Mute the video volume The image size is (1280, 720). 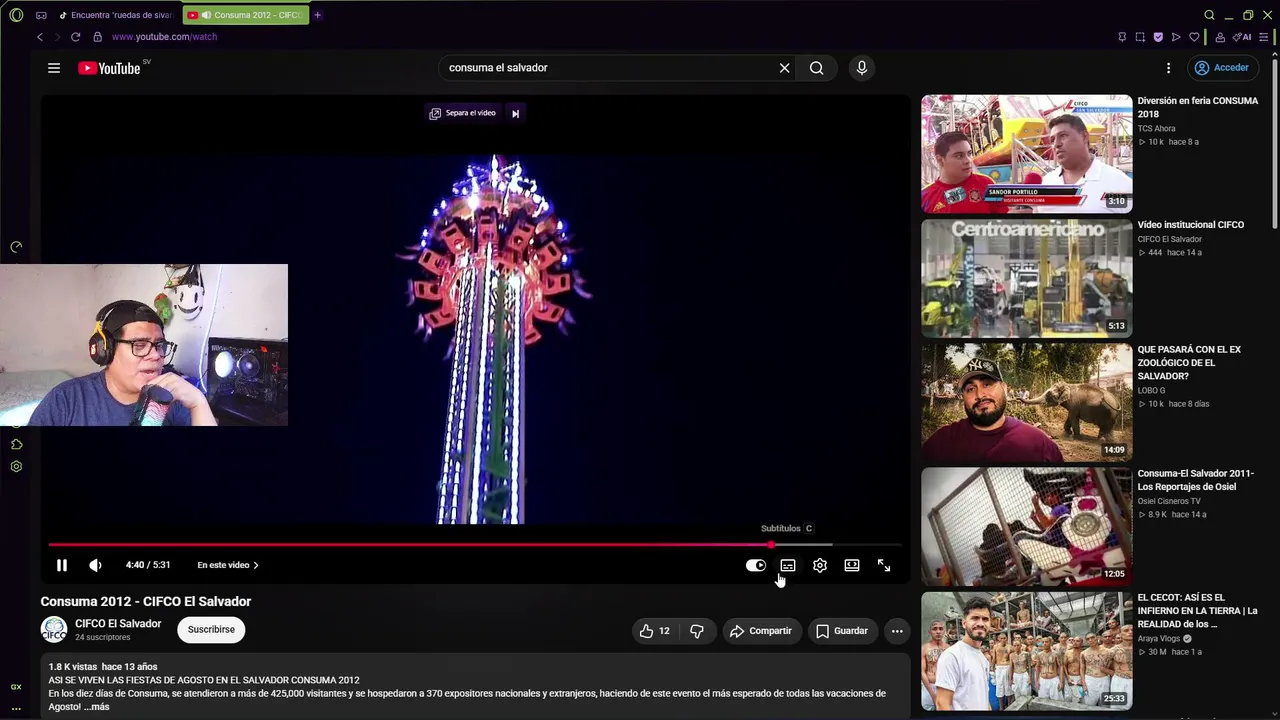[x=95, y=565]
